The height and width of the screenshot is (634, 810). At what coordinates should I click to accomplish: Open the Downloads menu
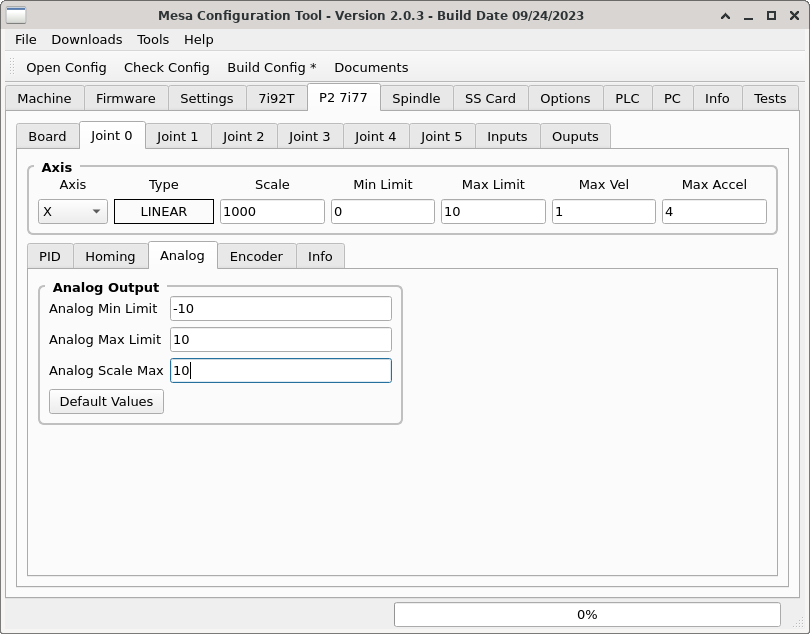pyautogui.click(x=87, y=40)
